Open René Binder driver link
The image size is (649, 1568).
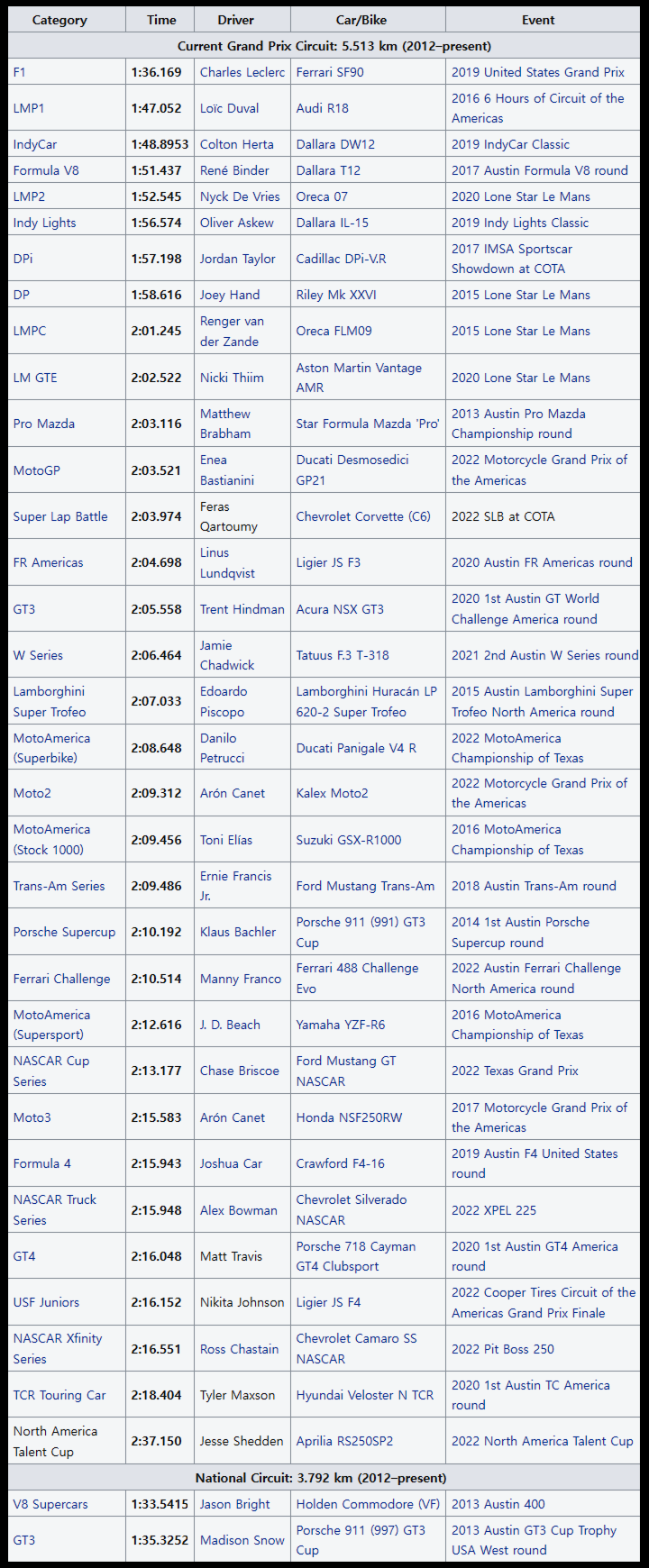(x=234, y=170)
